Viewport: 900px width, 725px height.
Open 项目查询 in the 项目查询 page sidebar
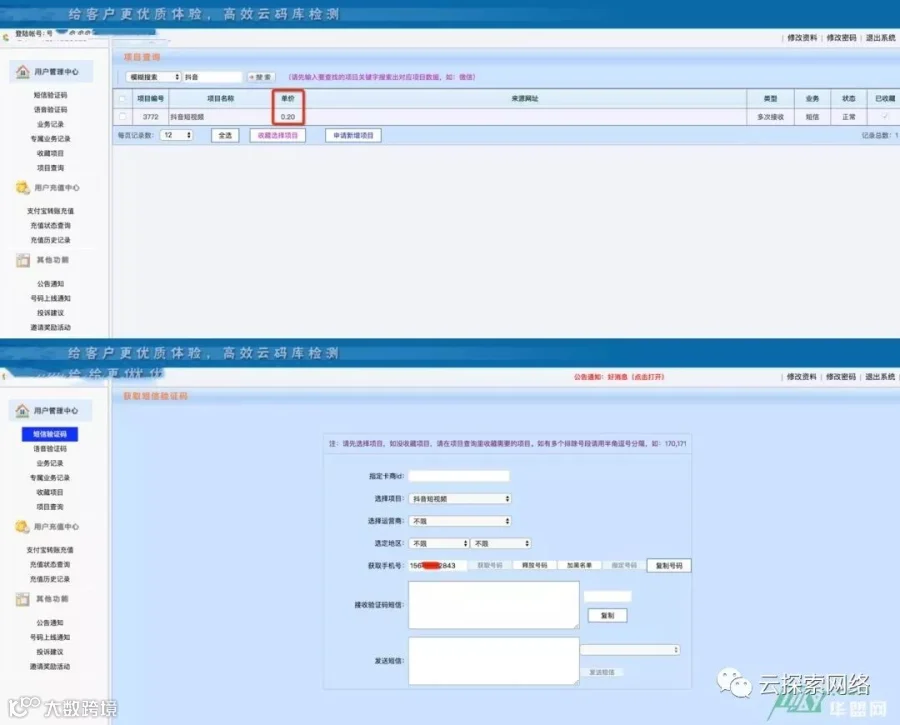click(50, 168)
